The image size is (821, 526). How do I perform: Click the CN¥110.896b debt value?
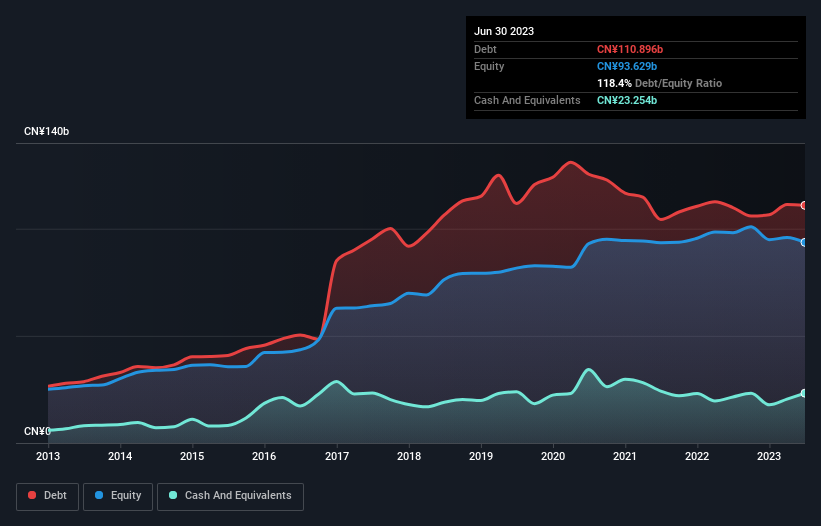(630, 49)
